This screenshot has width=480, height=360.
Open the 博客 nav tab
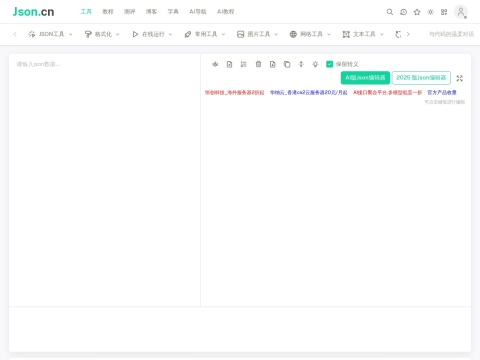(x=151, y=12)
